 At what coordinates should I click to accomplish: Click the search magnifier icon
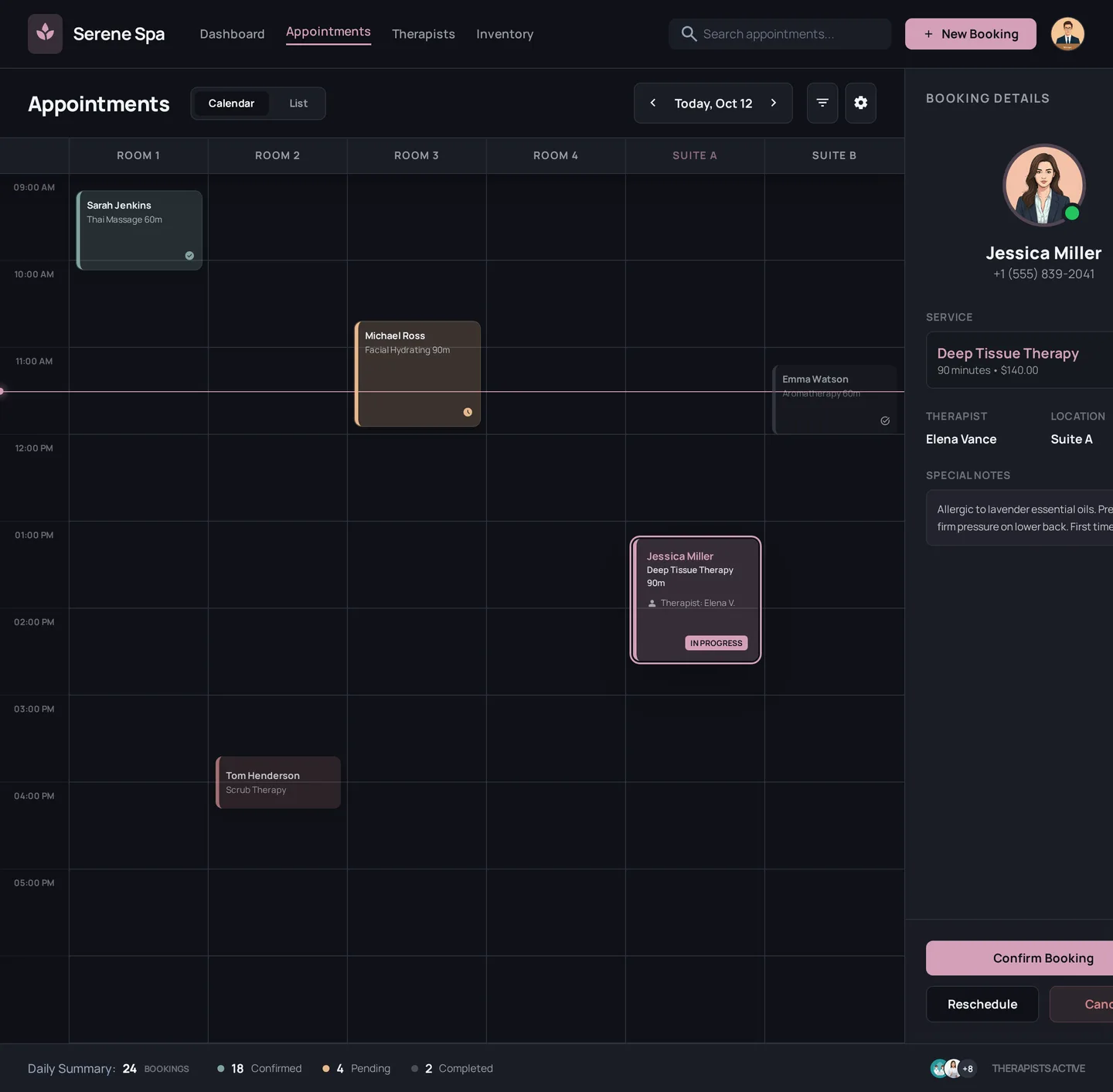click(688, 34)
